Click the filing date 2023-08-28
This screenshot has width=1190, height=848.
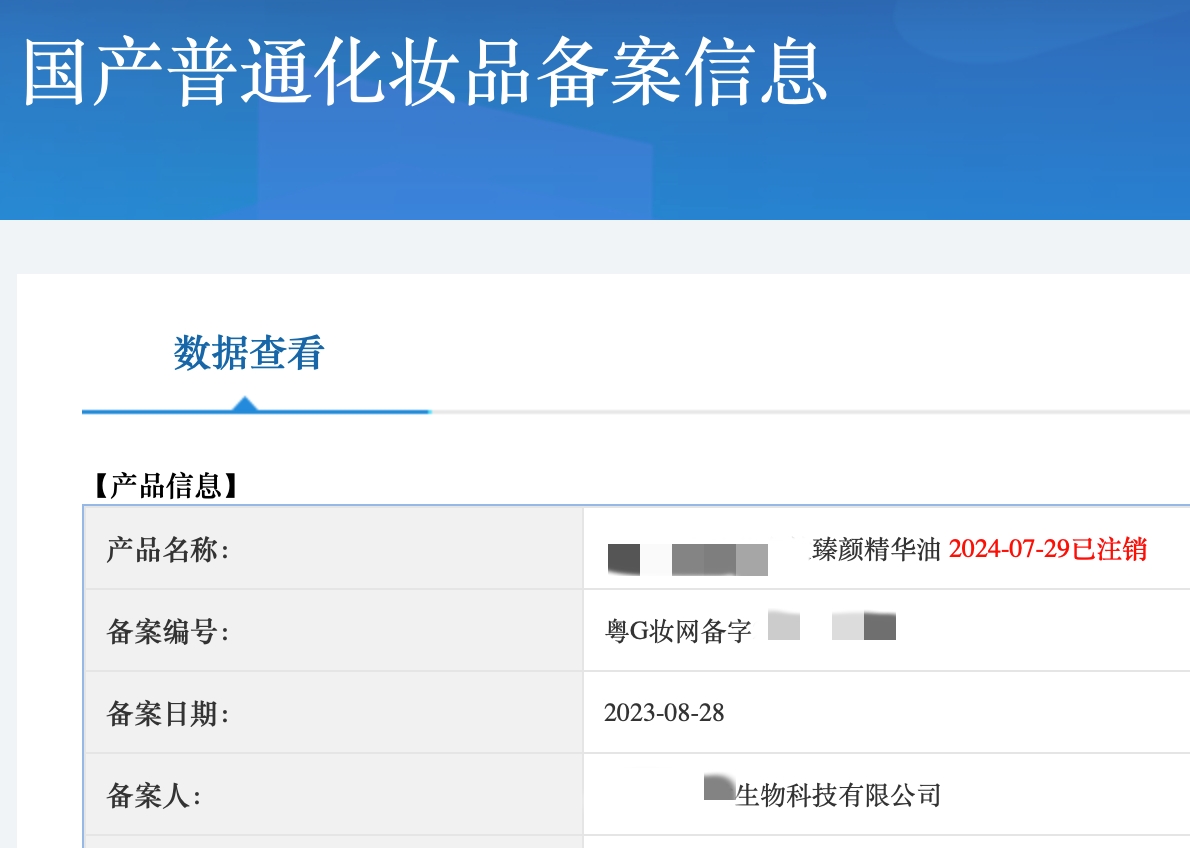(664, 713)
